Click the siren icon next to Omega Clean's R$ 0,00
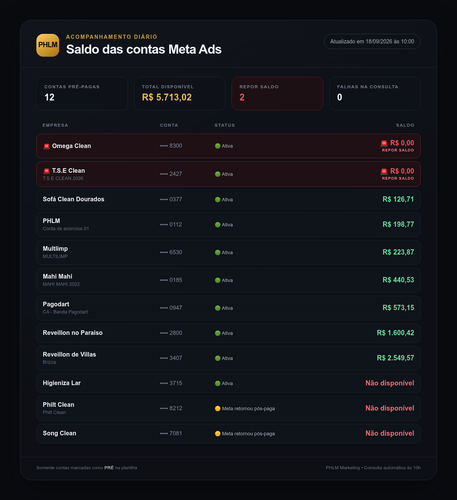Image resolution: width=457 pixels, height=500 pixels. coord(384,143)
